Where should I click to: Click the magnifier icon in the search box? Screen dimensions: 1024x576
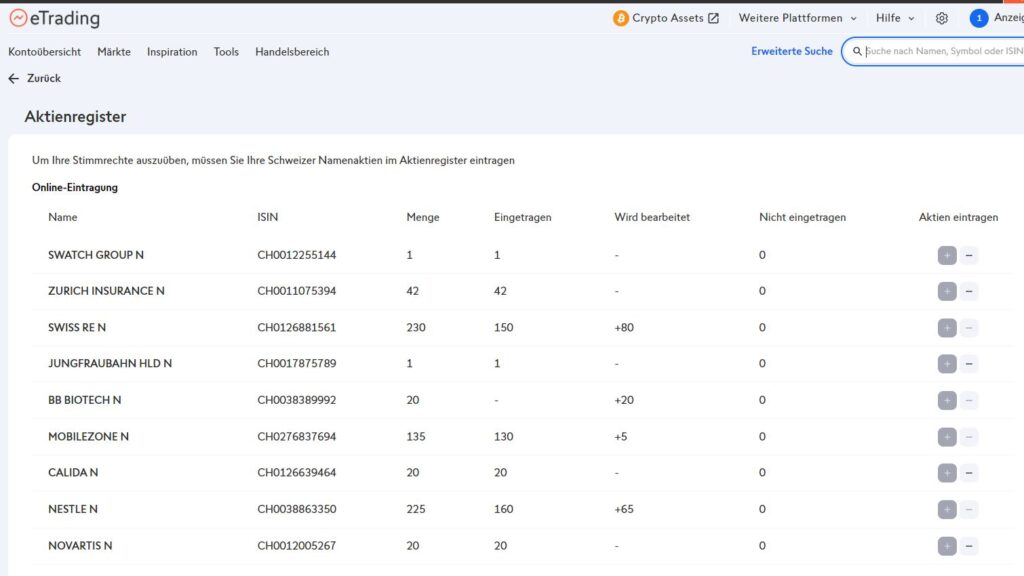pos(857,51)
